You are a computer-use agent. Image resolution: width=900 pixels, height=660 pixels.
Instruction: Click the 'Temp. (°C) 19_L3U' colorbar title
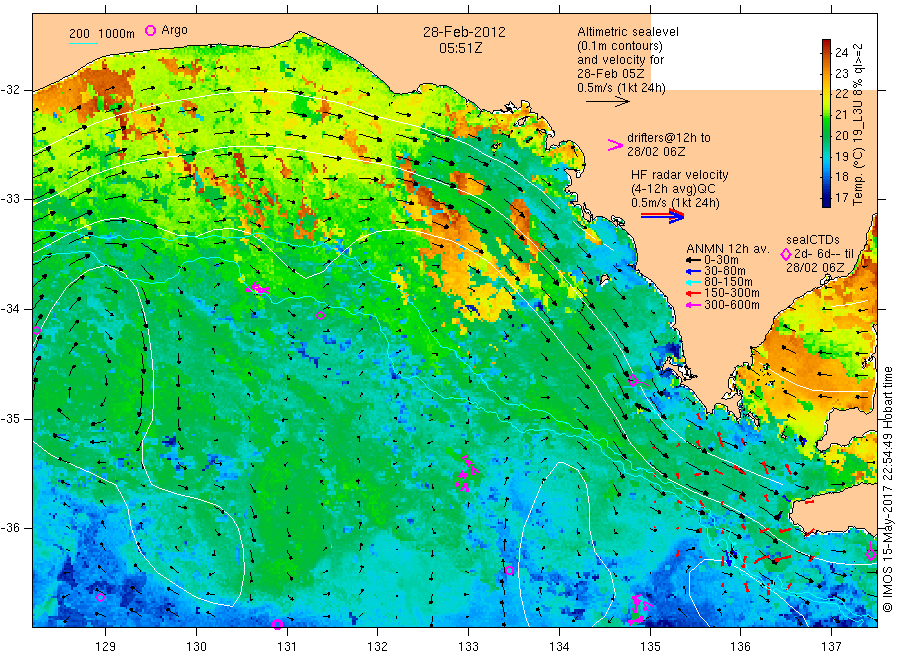pos(858,151)
